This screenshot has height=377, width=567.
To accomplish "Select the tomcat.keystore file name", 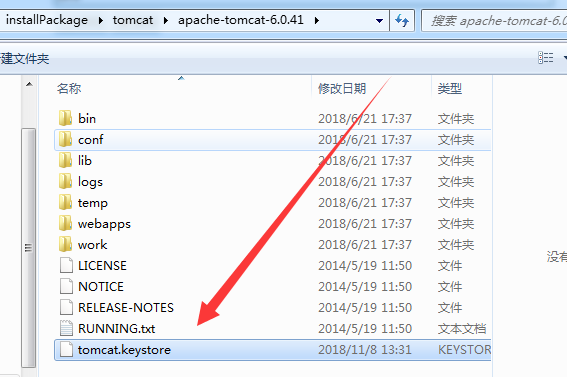I will pyautogui.click(x=124, y=350).
